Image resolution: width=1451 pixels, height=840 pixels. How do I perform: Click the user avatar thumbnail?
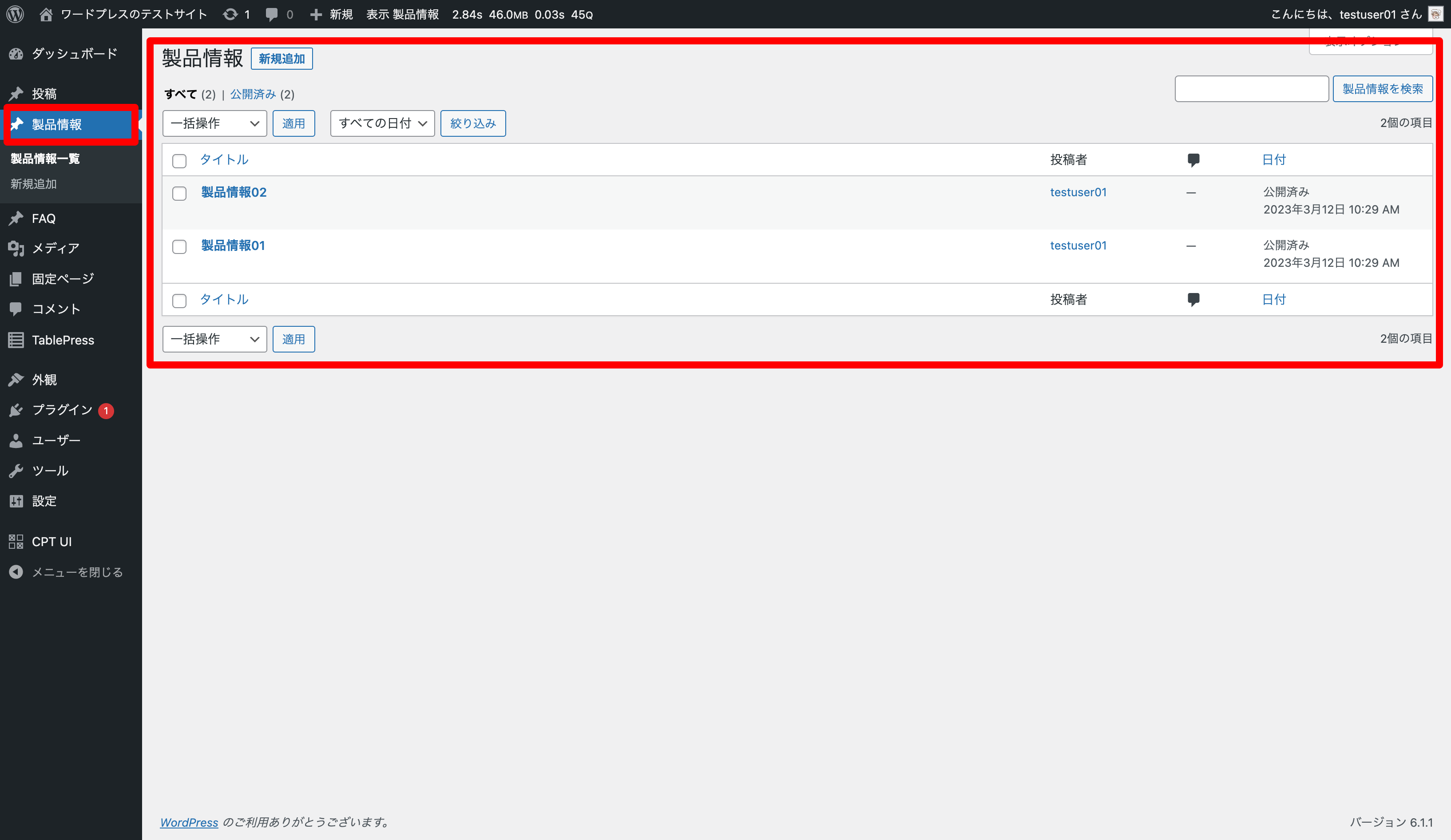click(1435, 14)
